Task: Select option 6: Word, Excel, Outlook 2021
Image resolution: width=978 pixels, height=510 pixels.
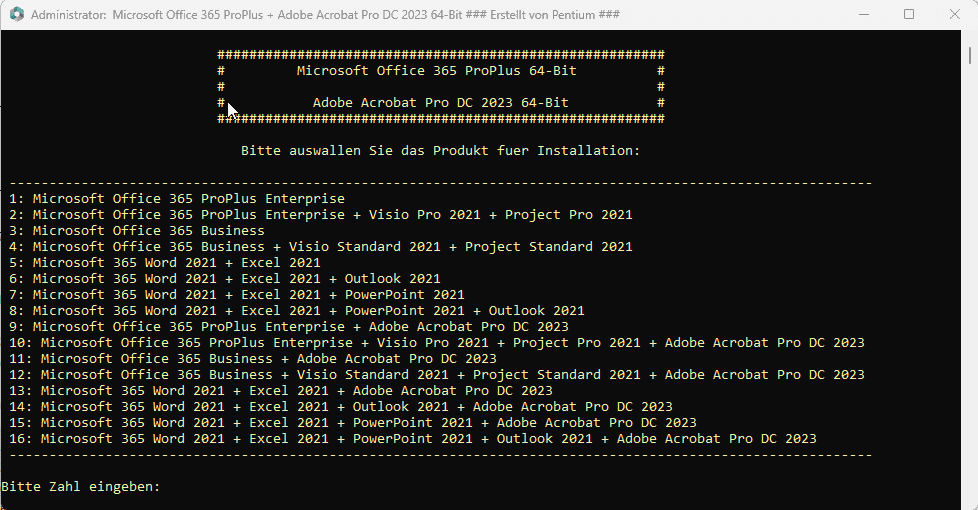Action: (x=225, y=279)
